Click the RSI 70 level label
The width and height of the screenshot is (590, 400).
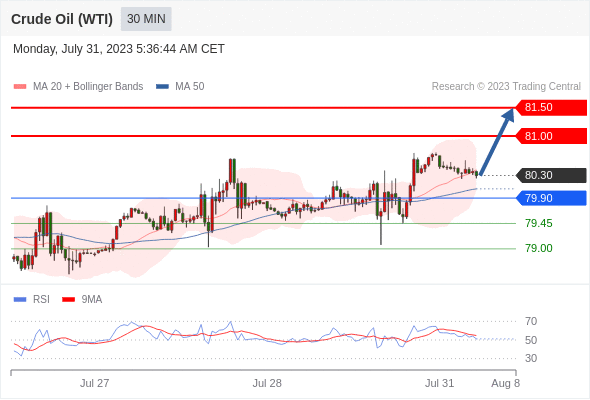531,321
